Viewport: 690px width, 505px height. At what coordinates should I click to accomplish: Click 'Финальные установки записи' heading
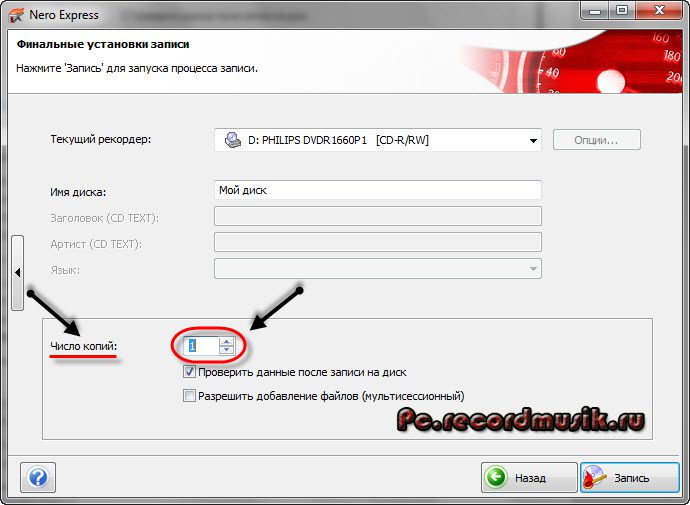click(x=103, y=44)
